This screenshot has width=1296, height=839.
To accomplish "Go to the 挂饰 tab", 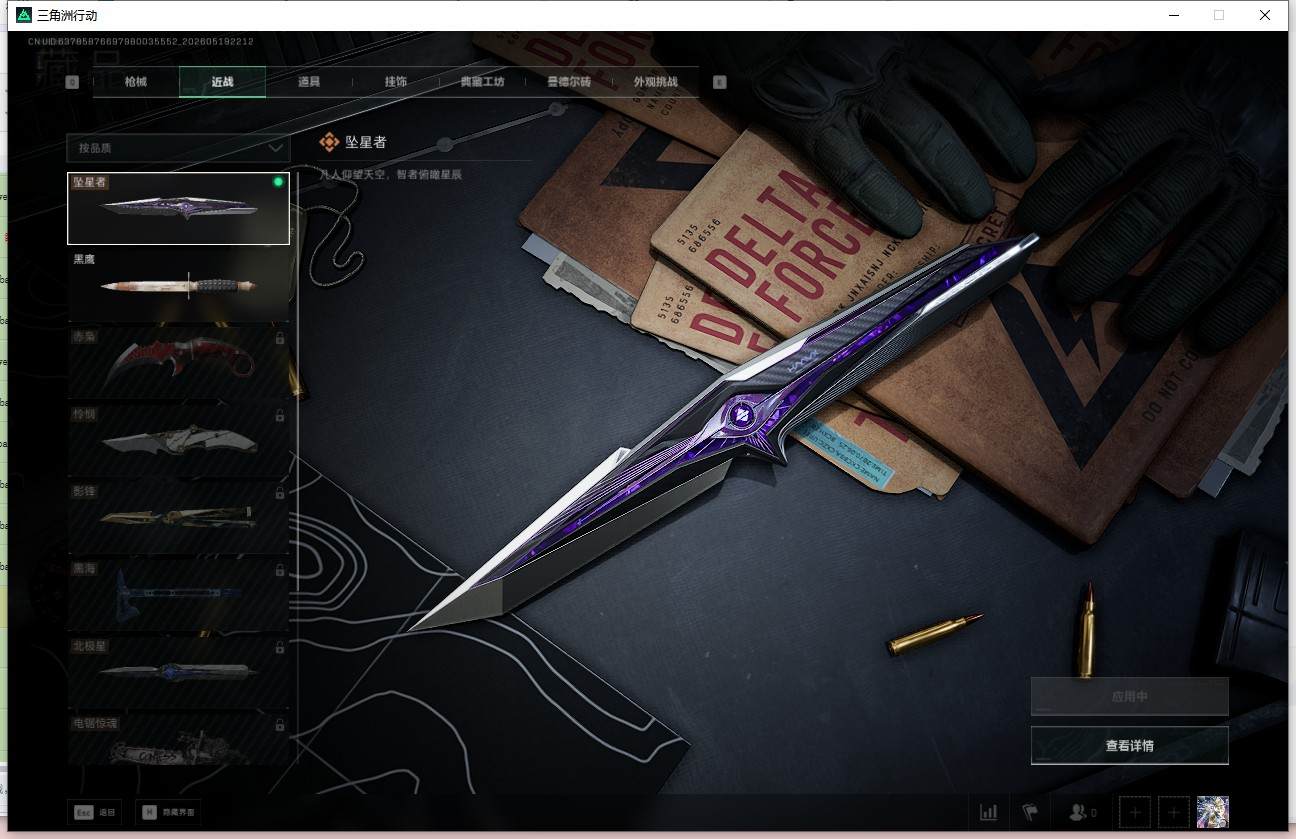I will pos(396,82).
